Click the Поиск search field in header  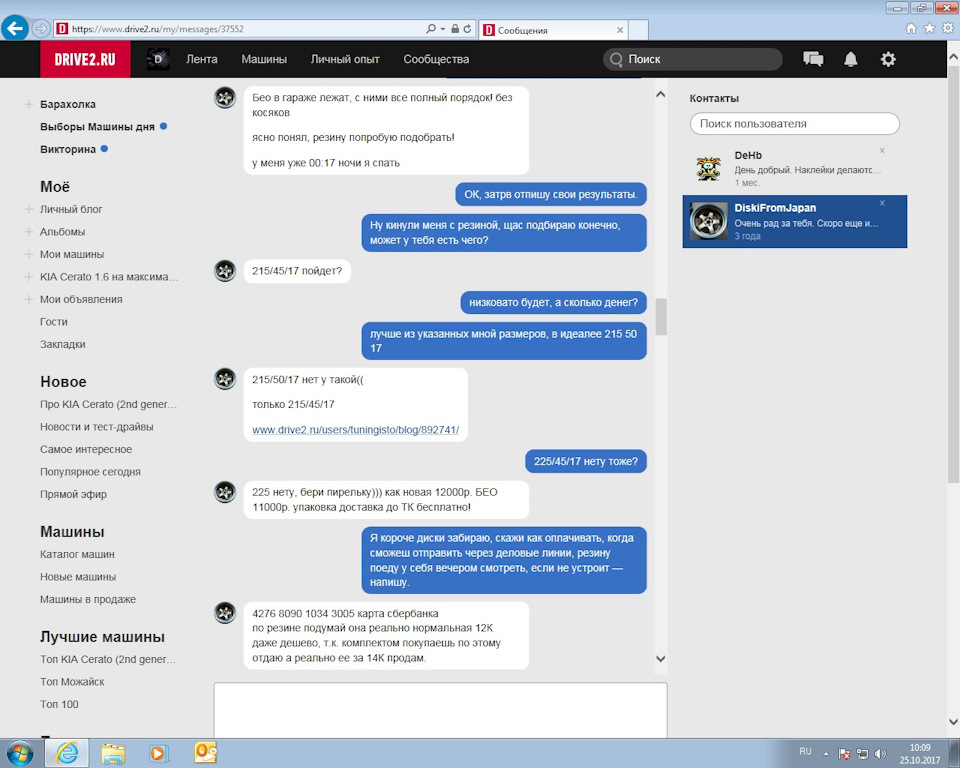click(x=692, y=59)
